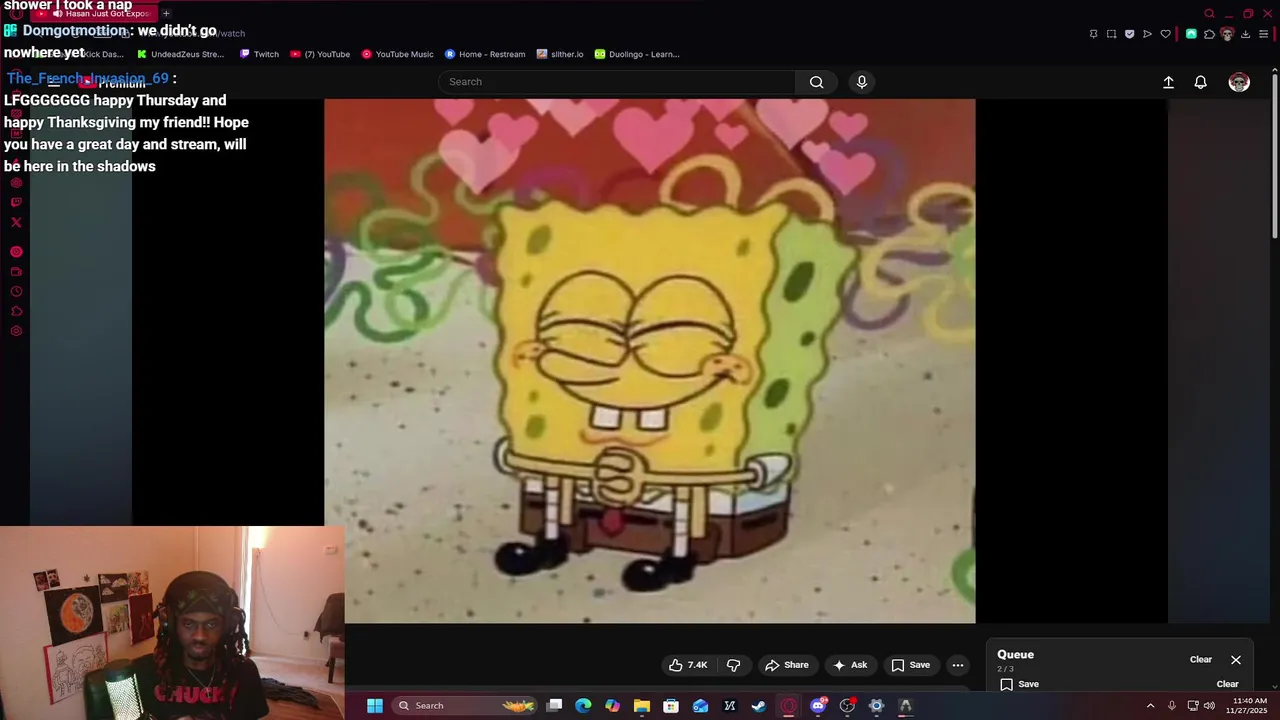Clear the queue using the top Clear button
The height and width of the screenshot is (720, 1280).
[x=1201, y=660]
